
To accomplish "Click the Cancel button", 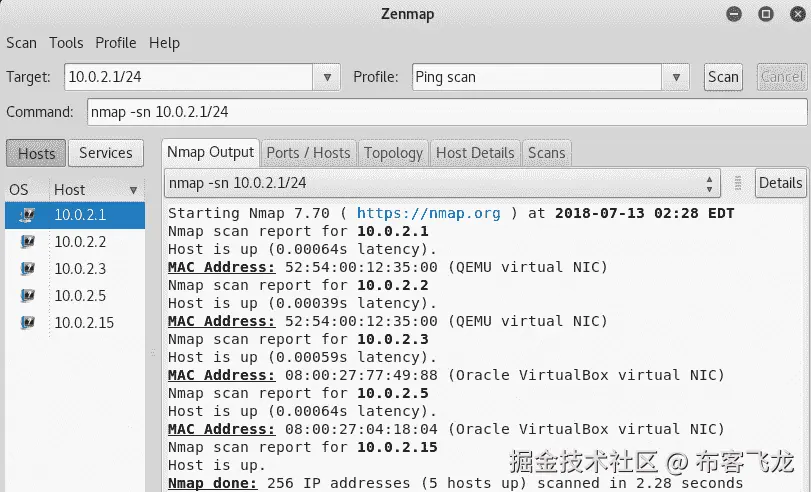I will pos(782,77).
